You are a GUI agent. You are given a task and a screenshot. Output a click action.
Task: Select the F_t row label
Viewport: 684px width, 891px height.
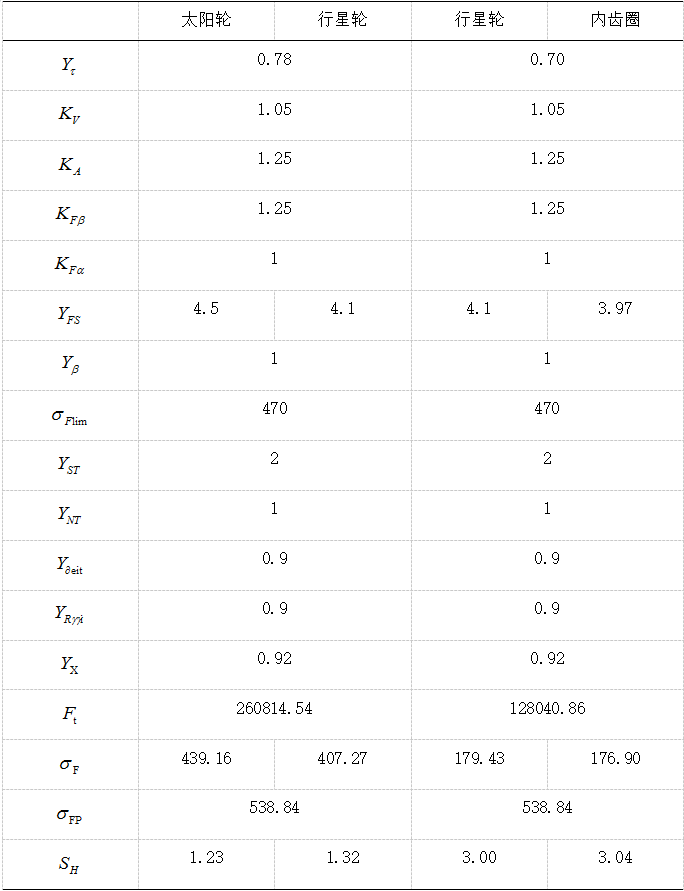point(69,715)
